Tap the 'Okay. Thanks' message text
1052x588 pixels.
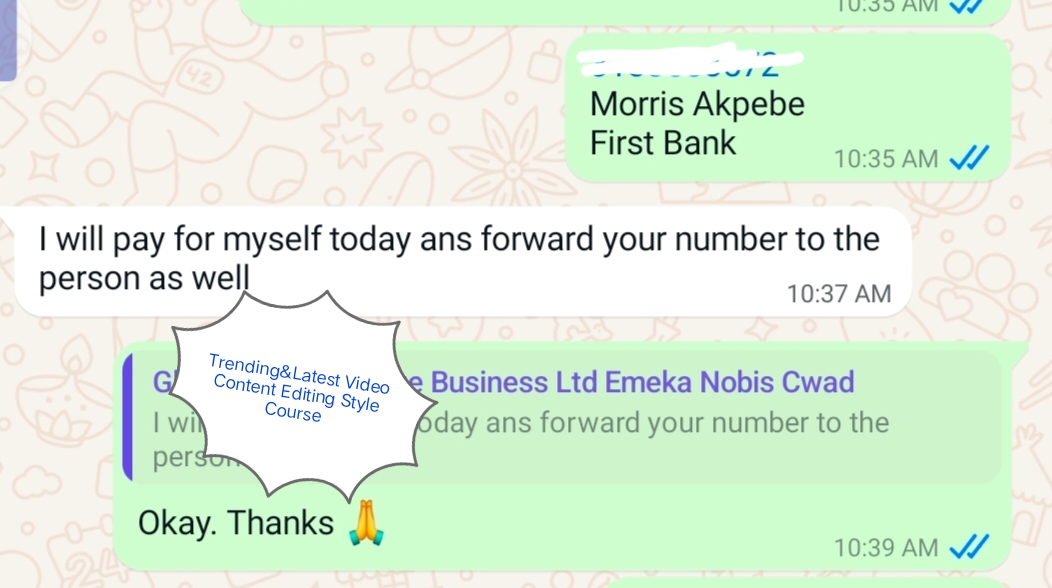(235, 523)
